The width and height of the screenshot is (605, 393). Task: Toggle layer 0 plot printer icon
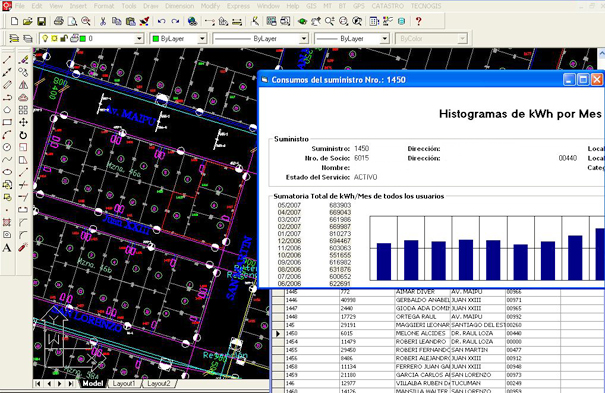tap(74, 38)
